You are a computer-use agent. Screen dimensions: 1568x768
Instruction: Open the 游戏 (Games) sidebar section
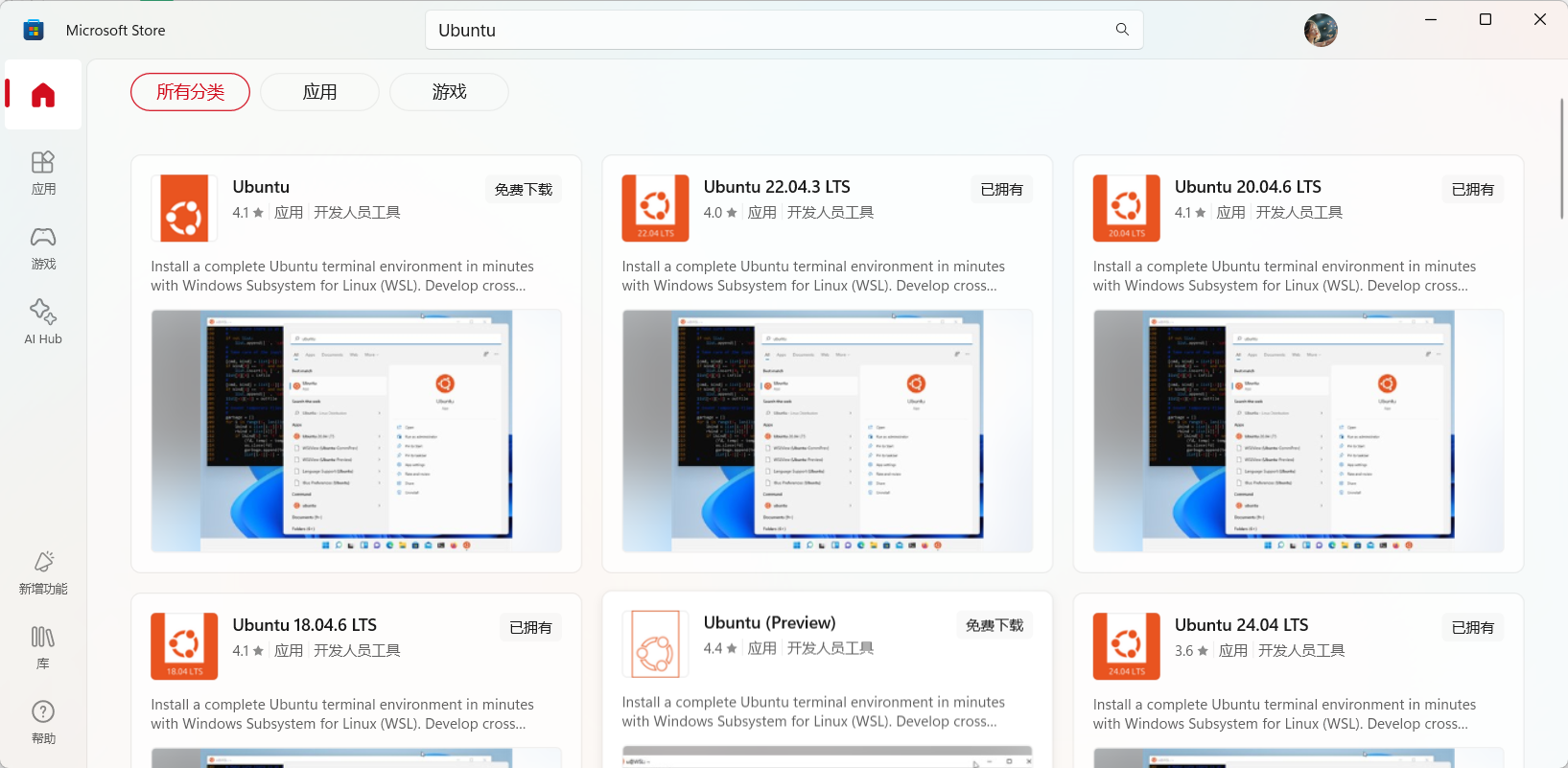43,248
